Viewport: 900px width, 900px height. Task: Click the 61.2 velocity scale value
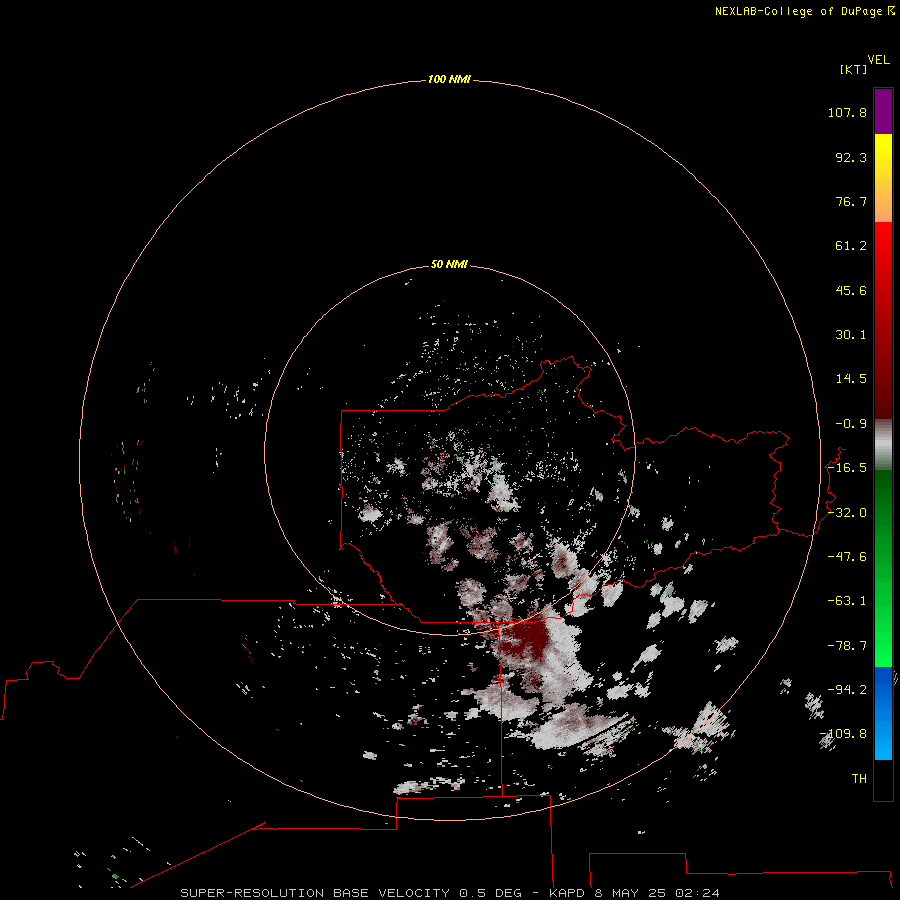(851, 246)
